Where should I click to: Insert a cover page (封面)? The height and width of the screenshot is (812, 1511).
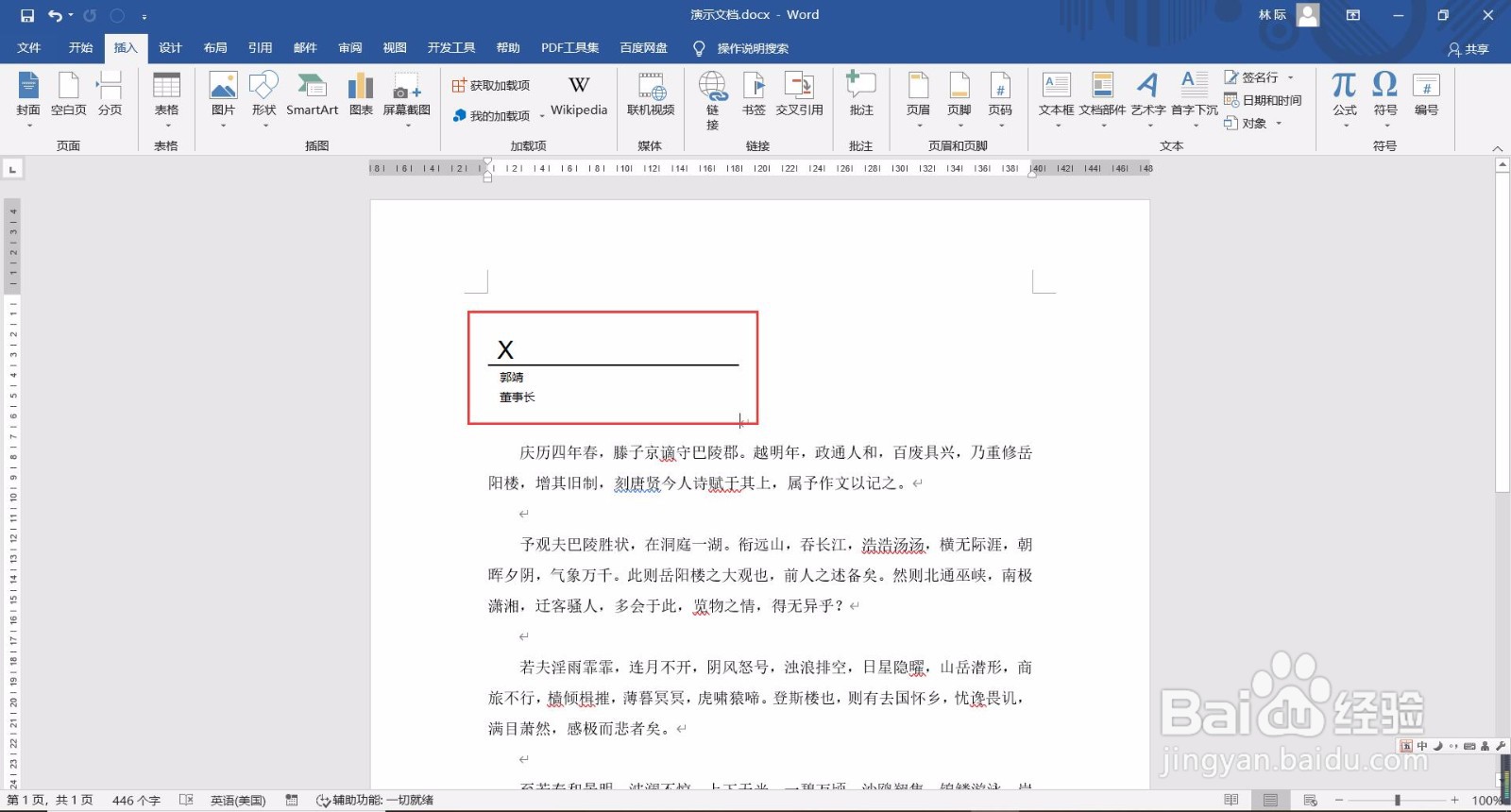pos(28,99)
